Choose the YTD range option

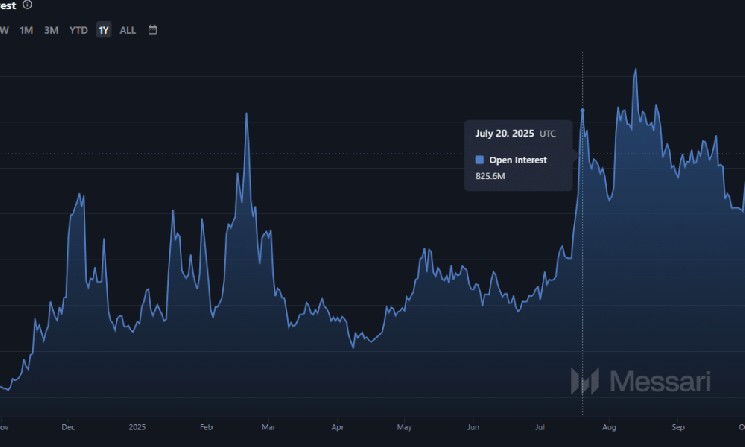78,30
